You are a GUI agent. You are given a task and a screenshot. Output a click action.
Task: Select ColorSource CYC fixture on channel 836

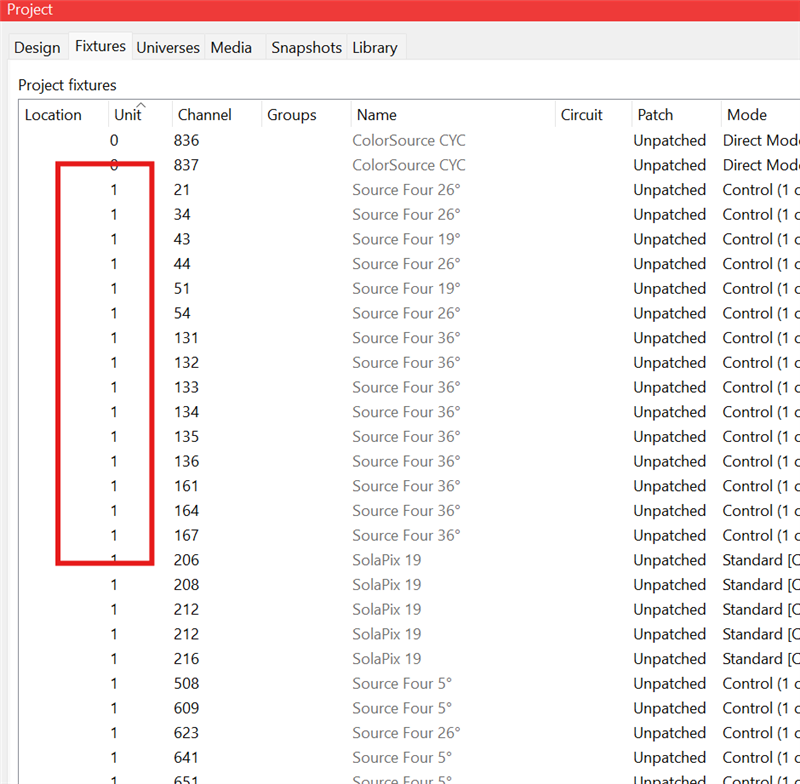pyautogui.click(x=409, y=141)
